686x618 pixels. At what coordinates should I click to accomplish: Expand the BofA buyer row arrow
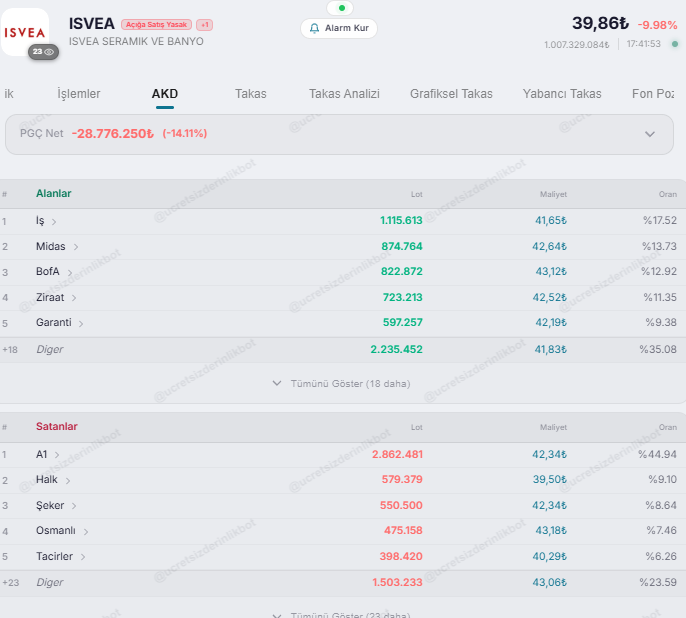pos(70,272)
